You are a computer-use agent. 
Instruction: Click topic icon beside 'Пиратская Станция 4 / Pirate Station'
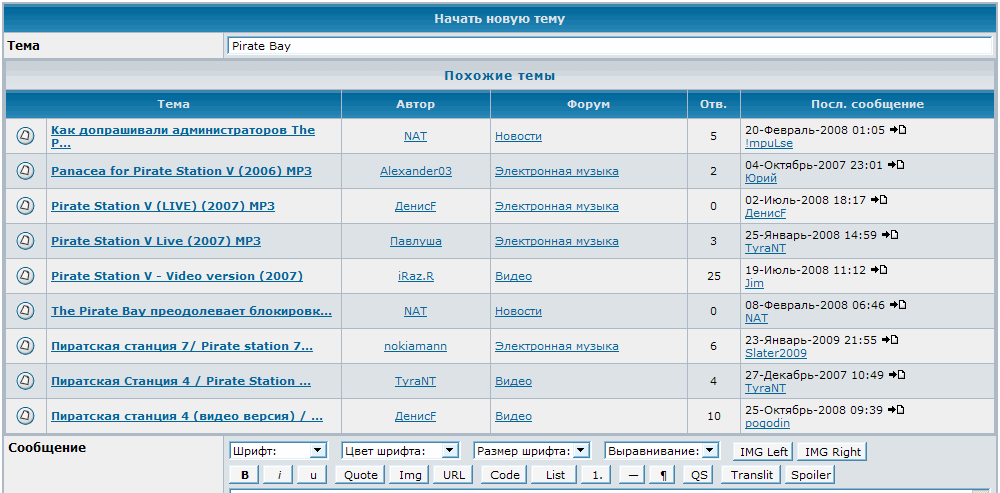25,381
